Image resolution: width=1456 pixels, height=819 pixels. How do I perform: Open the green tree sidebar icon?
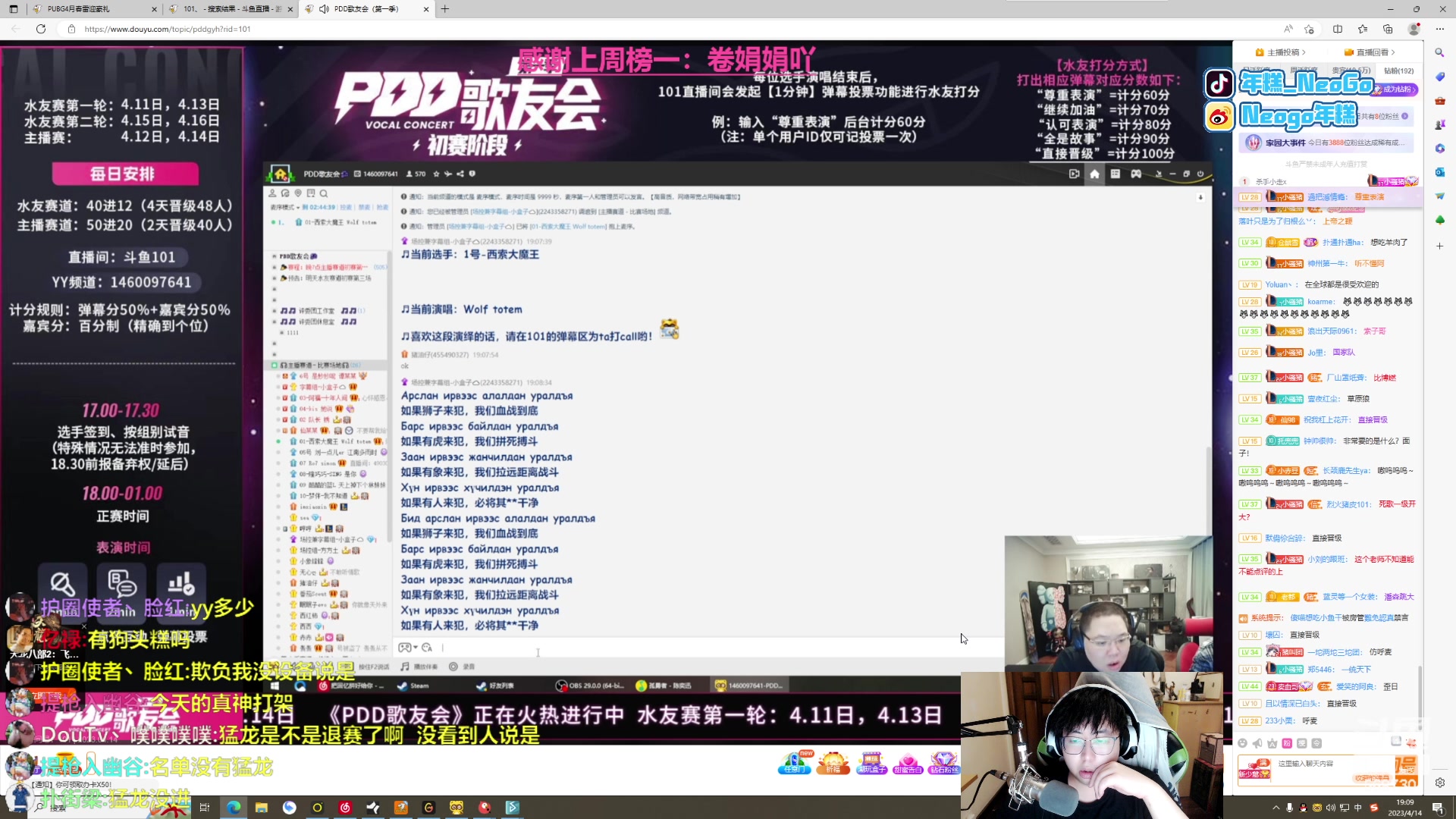[x=1439, y=220]
